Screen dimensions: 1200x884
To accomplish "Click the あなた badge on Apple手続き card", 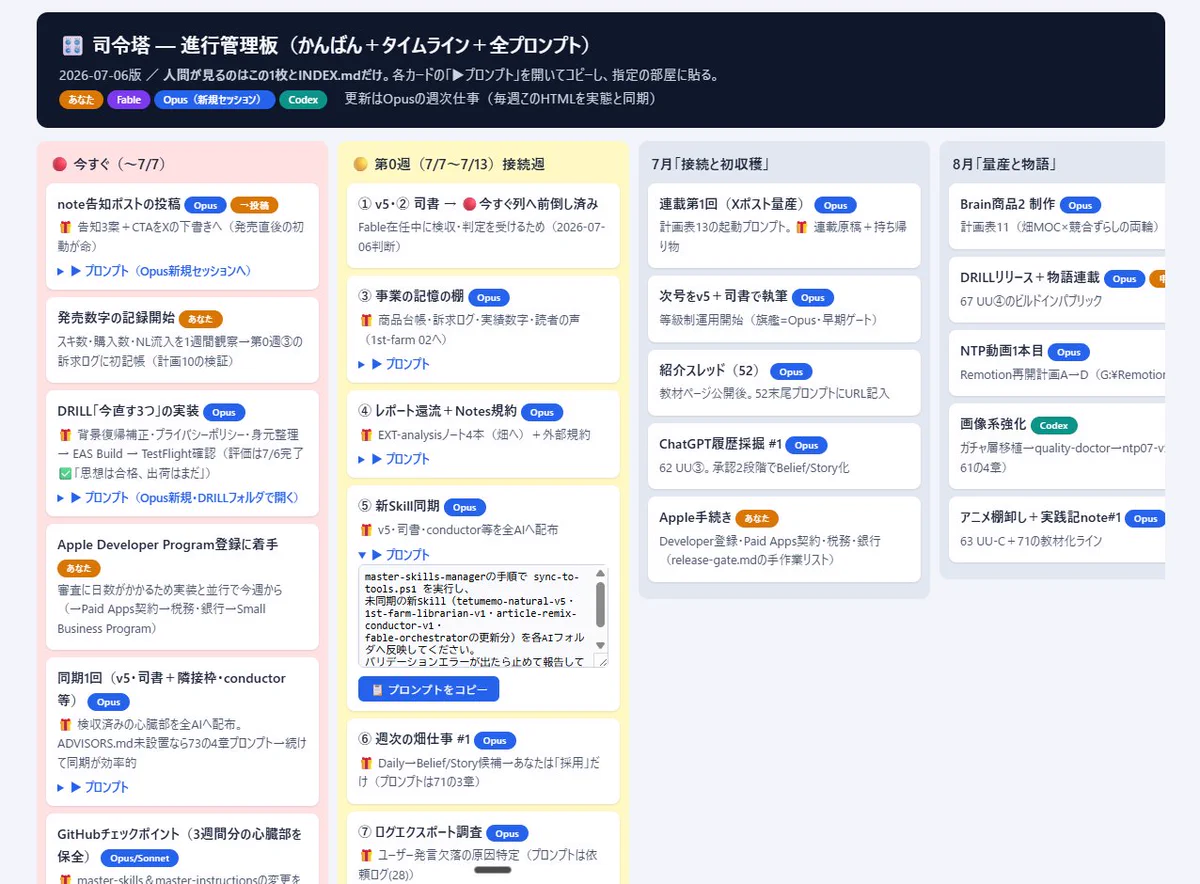I will coord(757,518).
